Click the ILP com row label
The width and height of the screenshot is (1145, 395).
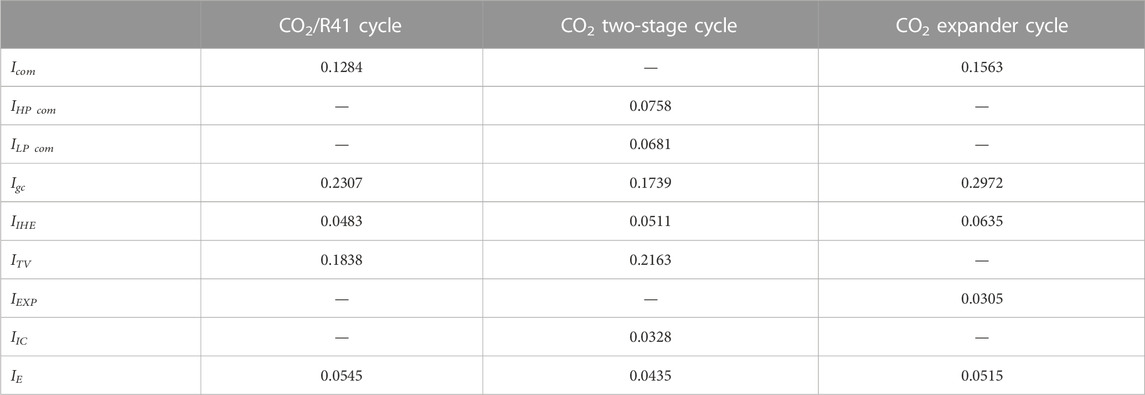pyautogui.click(x=32, y=145)
